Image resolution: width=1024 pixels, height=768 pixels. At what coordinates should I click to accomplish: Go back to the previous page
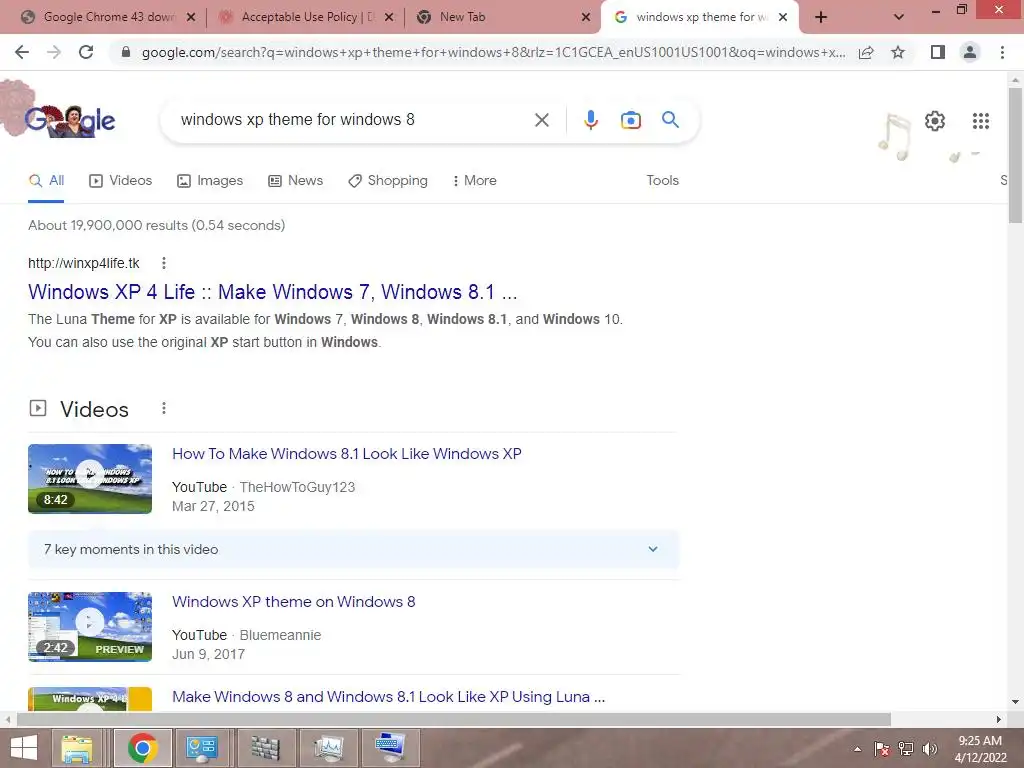[x=22, y=52]
